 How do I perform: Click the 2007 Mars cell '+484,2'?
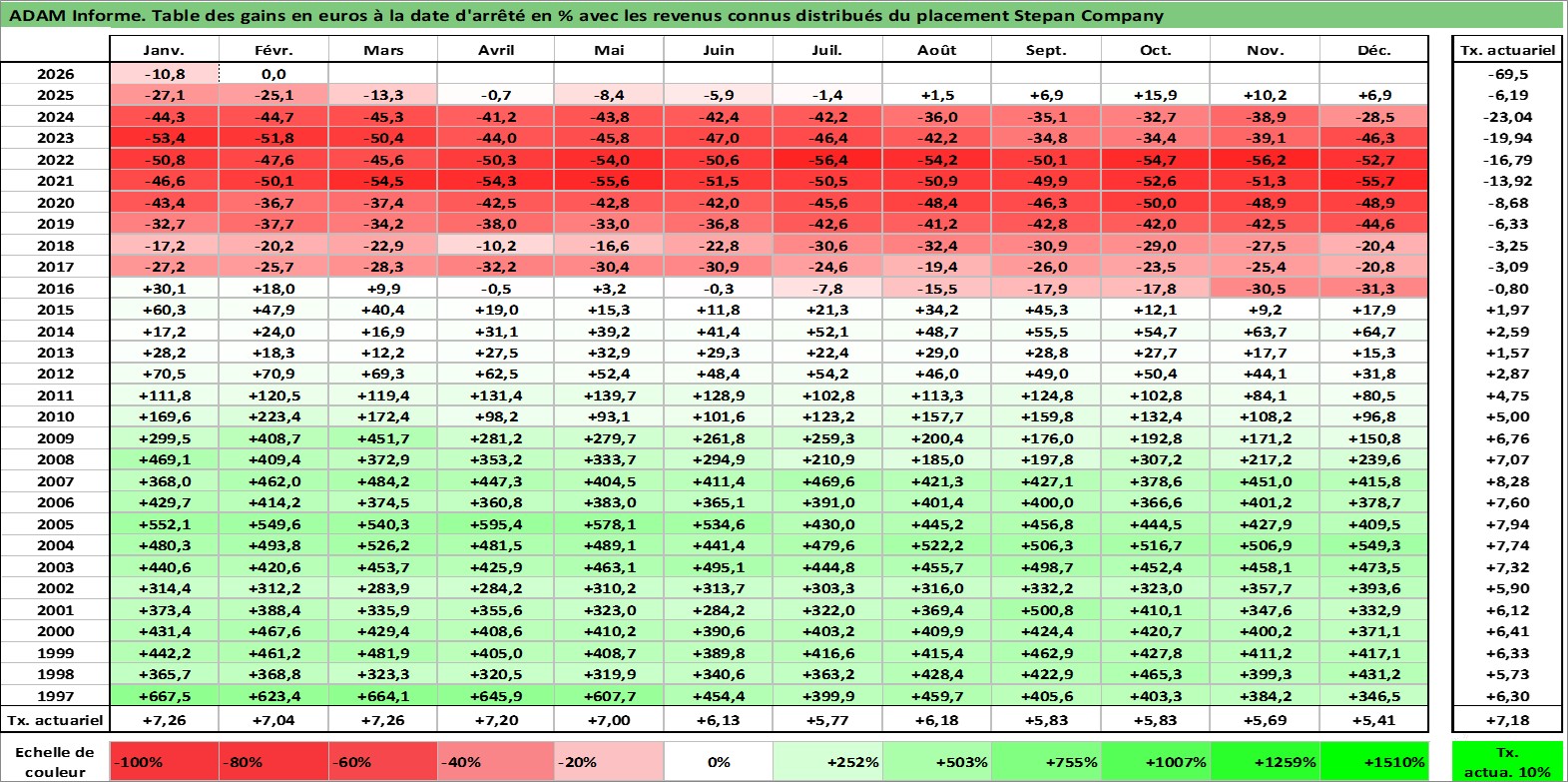coord(383,481)
